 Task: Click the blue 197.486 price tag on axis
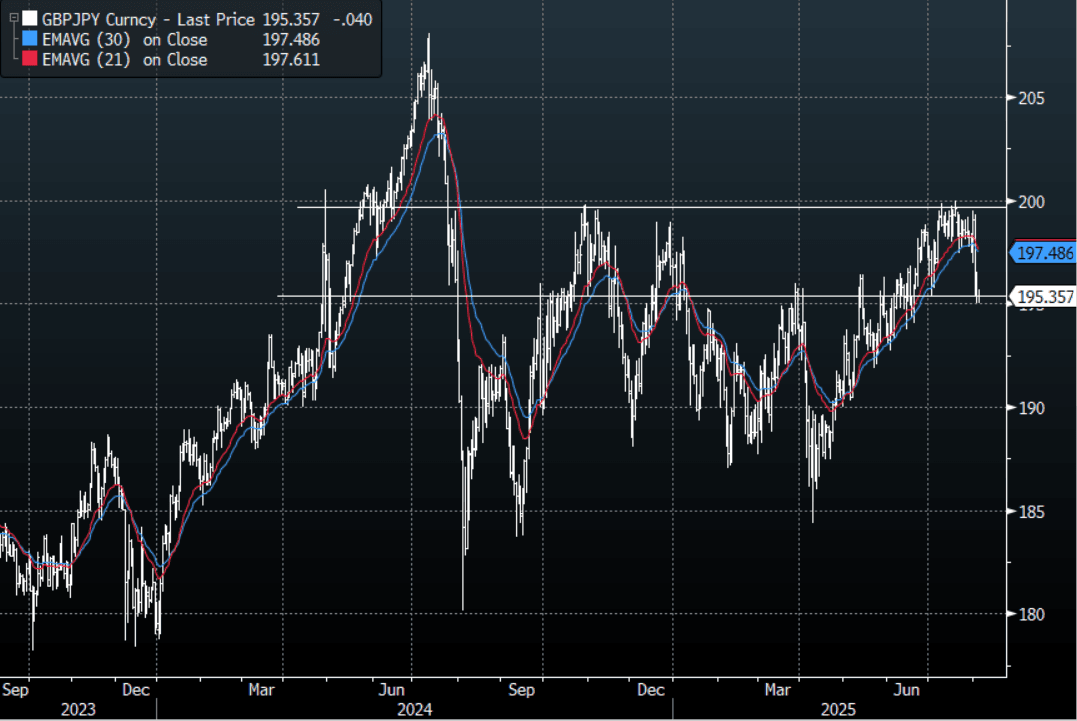[x=1045, y=252]
